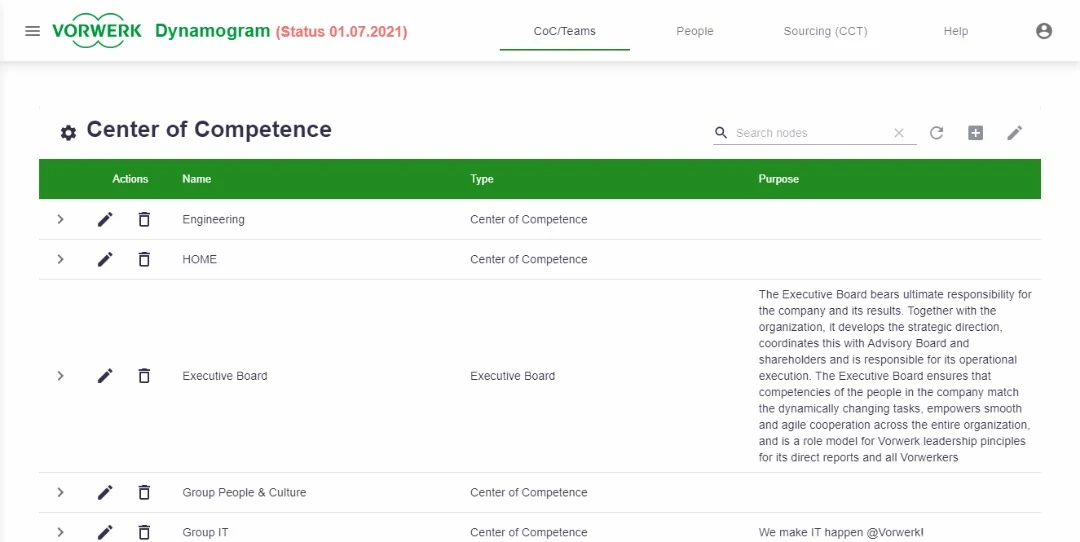
Task: Edit the HOME row
Action: pyautogui.click(x=105, y=260)
